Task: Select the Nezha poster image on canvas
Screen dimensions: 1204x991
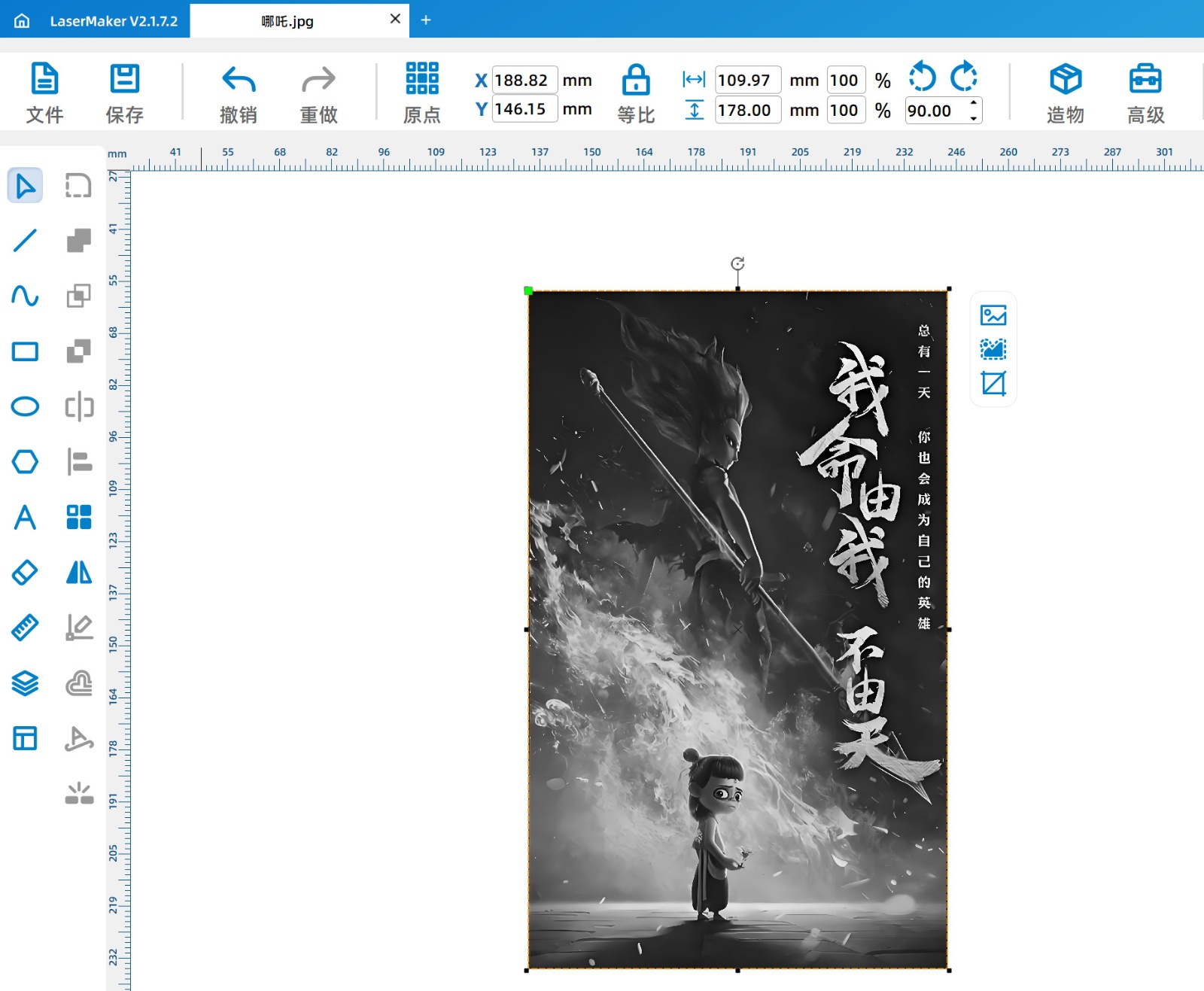Action: coord(737,629)
